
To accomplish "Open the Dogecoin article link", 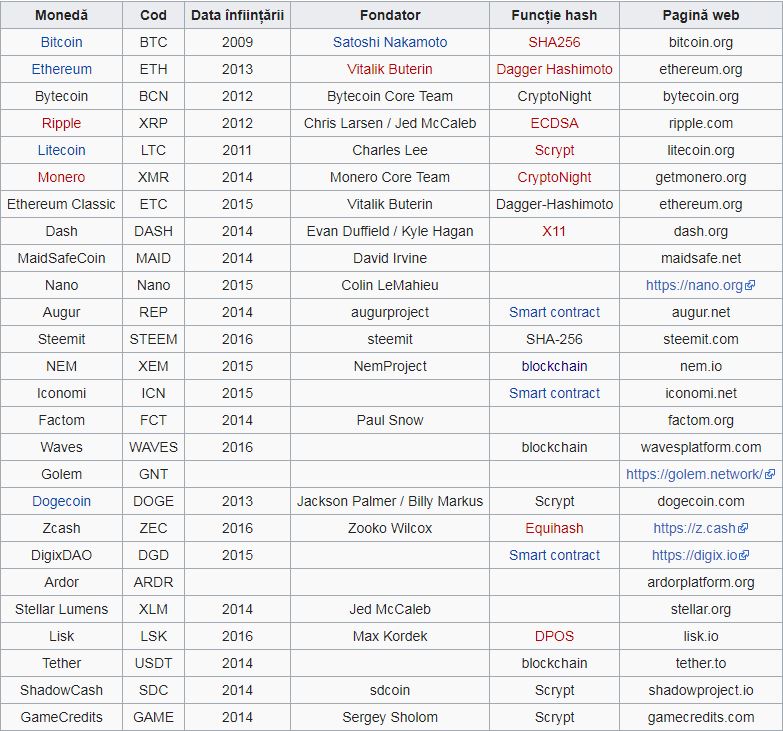I will tap(61, 502).
